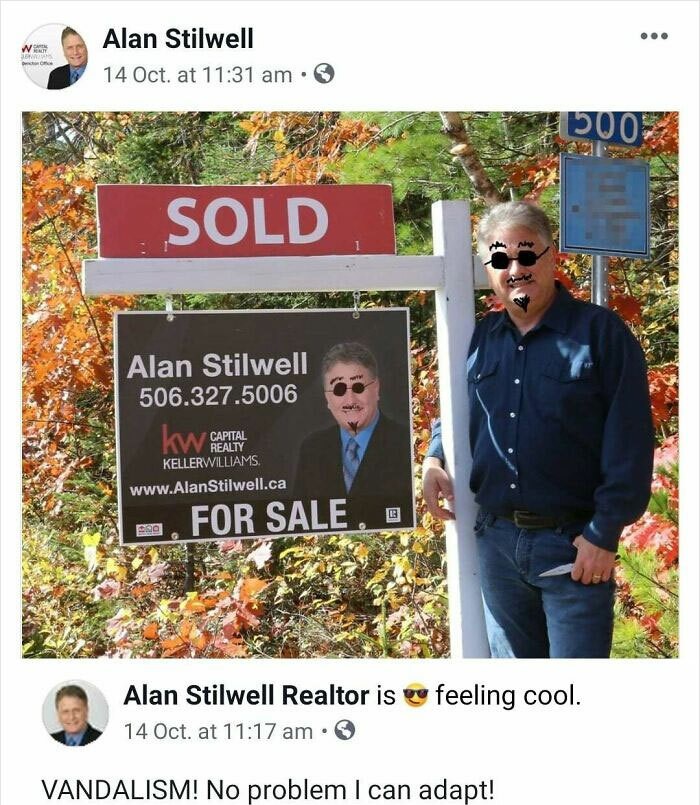700x805 pixels.
Task: Click the feeling cool status text
Action: [508, 695]
